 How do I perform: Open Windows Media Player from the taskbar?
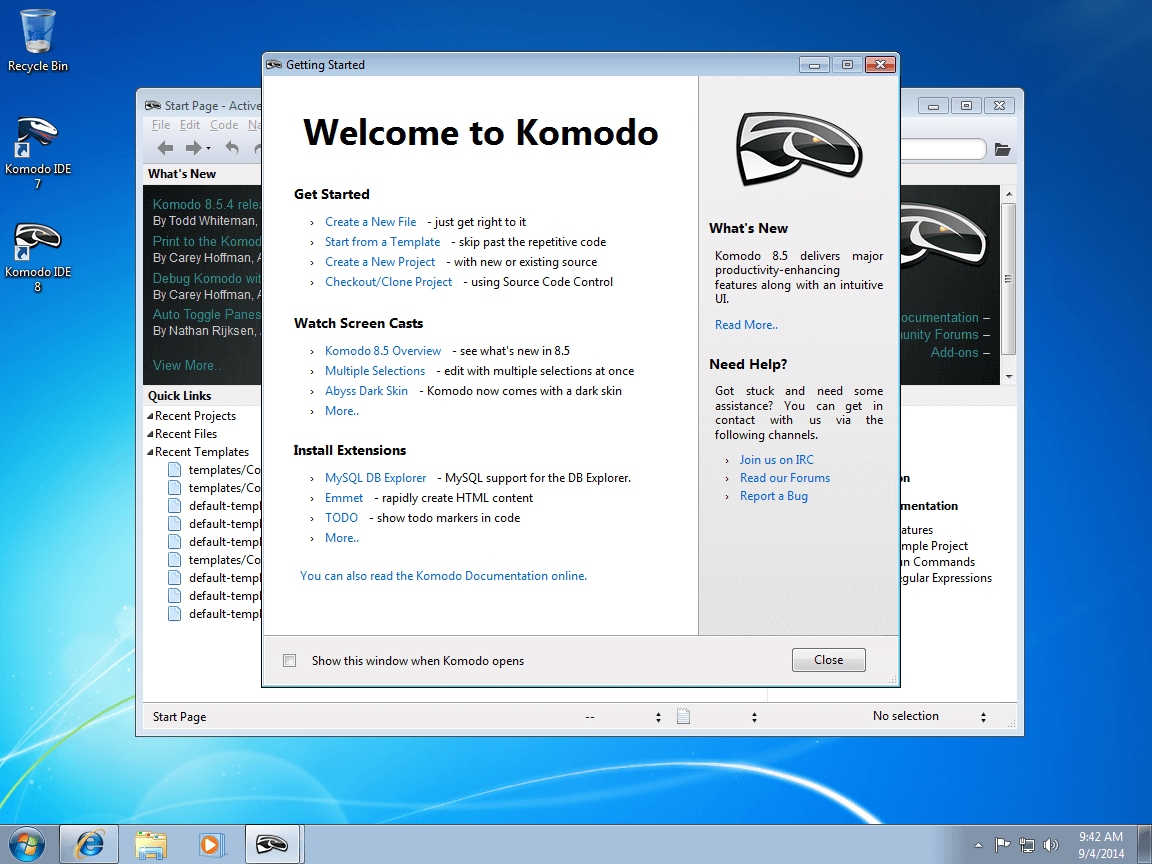[212, 845]
